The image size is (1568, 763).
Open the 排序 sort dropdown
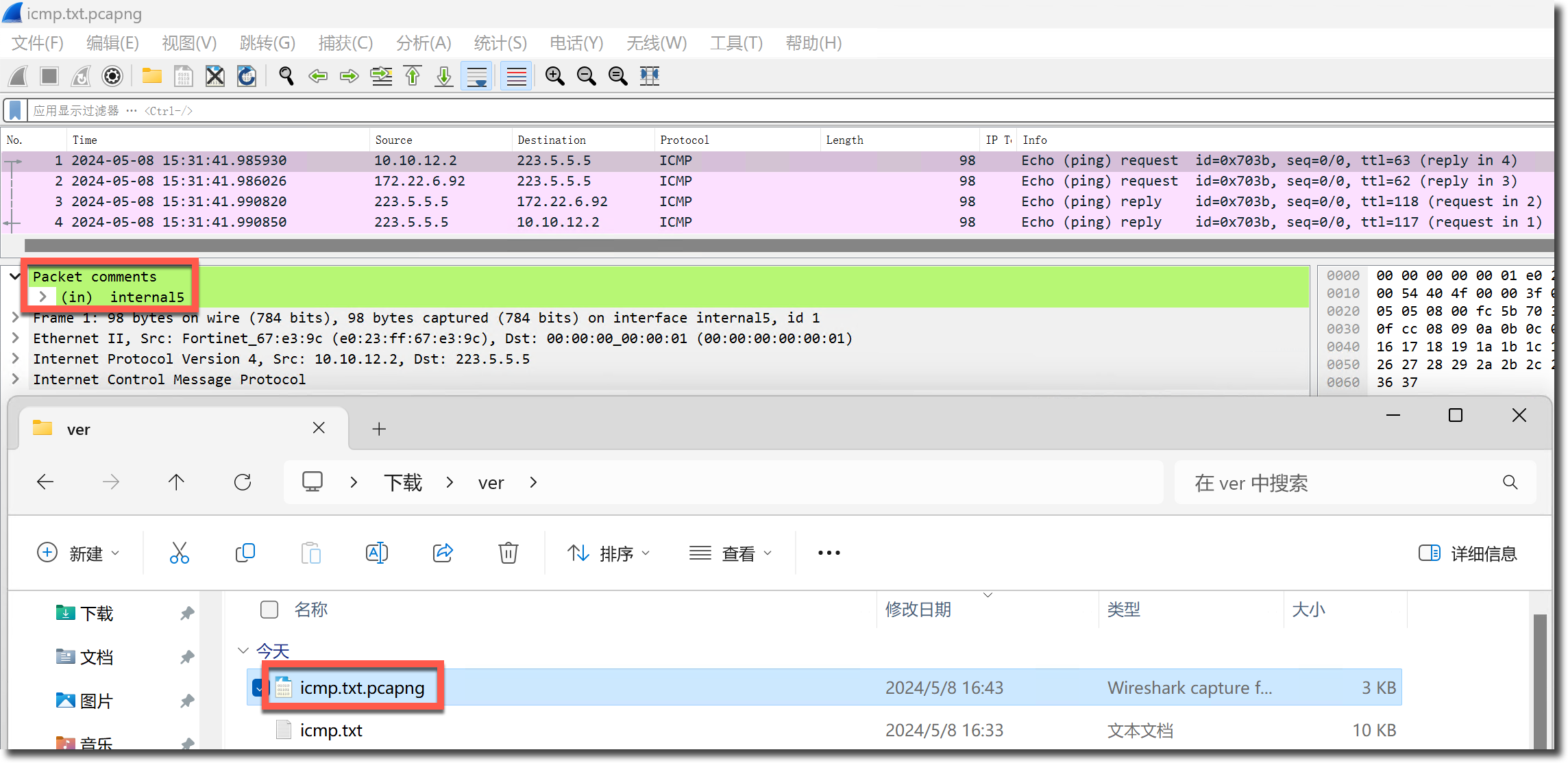(x=609, y=553)
